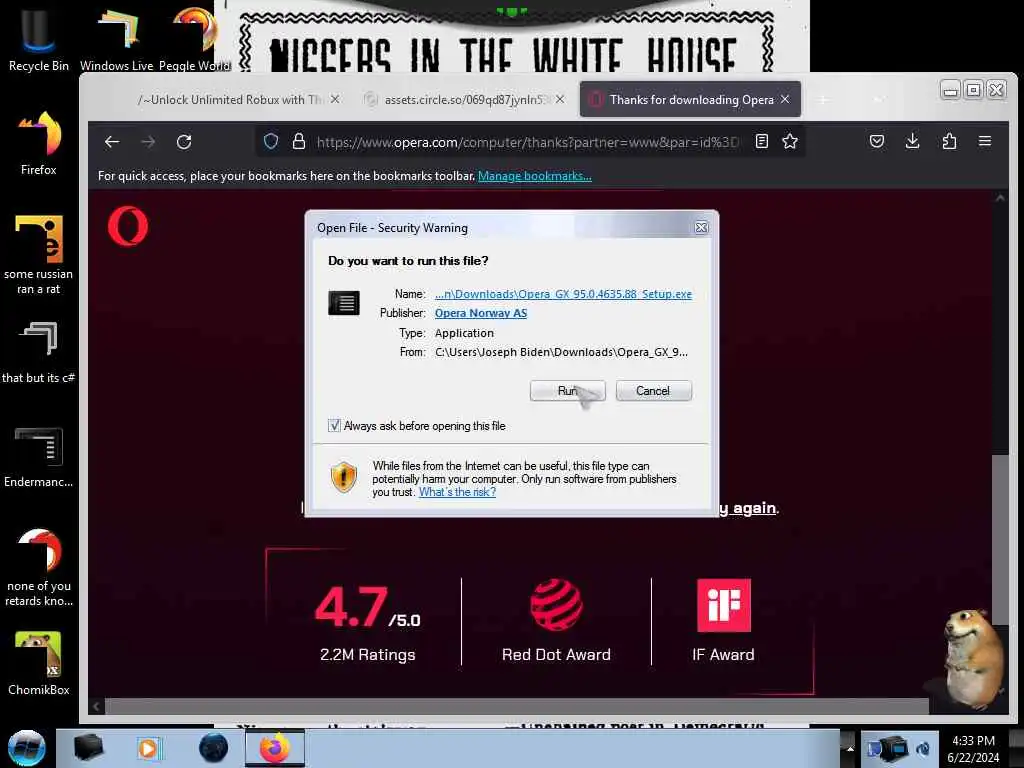The width and height of the screenshot is (1024, 768).
Task: Click the scroll-left arrow of horizontal scrollbar
Action: point(96,706)
